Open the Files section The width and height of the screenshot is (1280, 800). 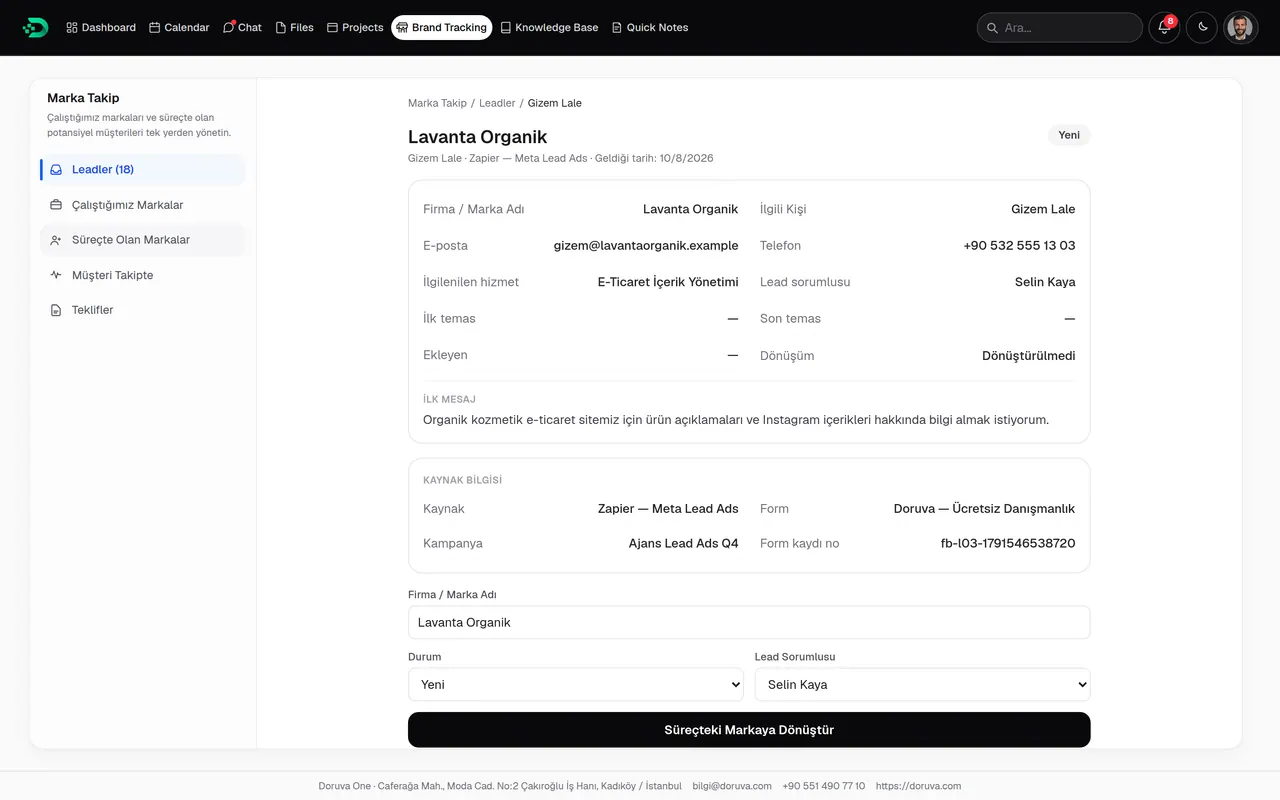coord(294,28)
